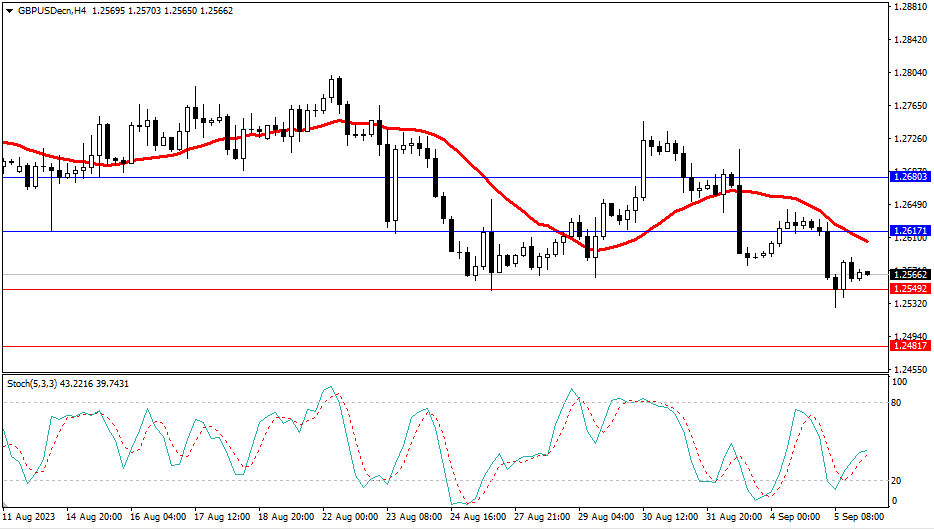Click the red horizontal line at 1.24817
This screenshot has height=529, width=934.
click(x=400, y=346)
